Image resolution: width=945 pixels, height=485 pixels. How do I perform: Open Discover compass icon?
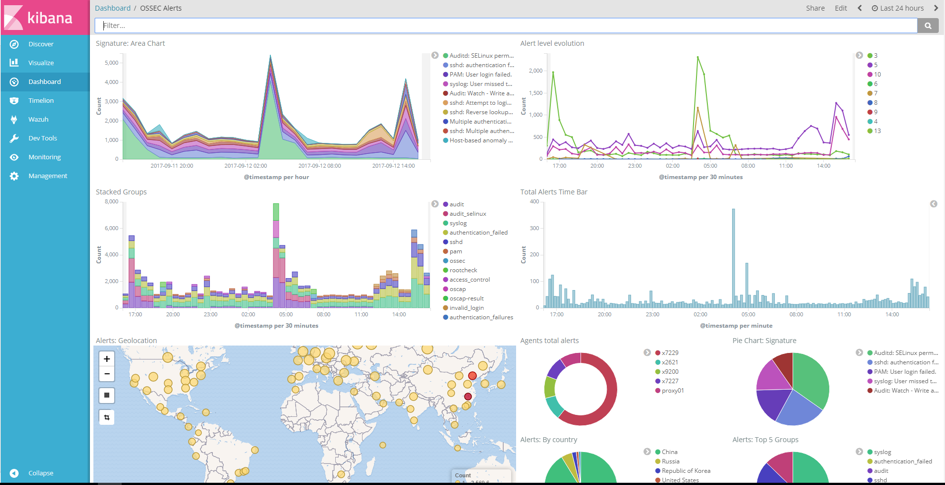coord(14,44)
